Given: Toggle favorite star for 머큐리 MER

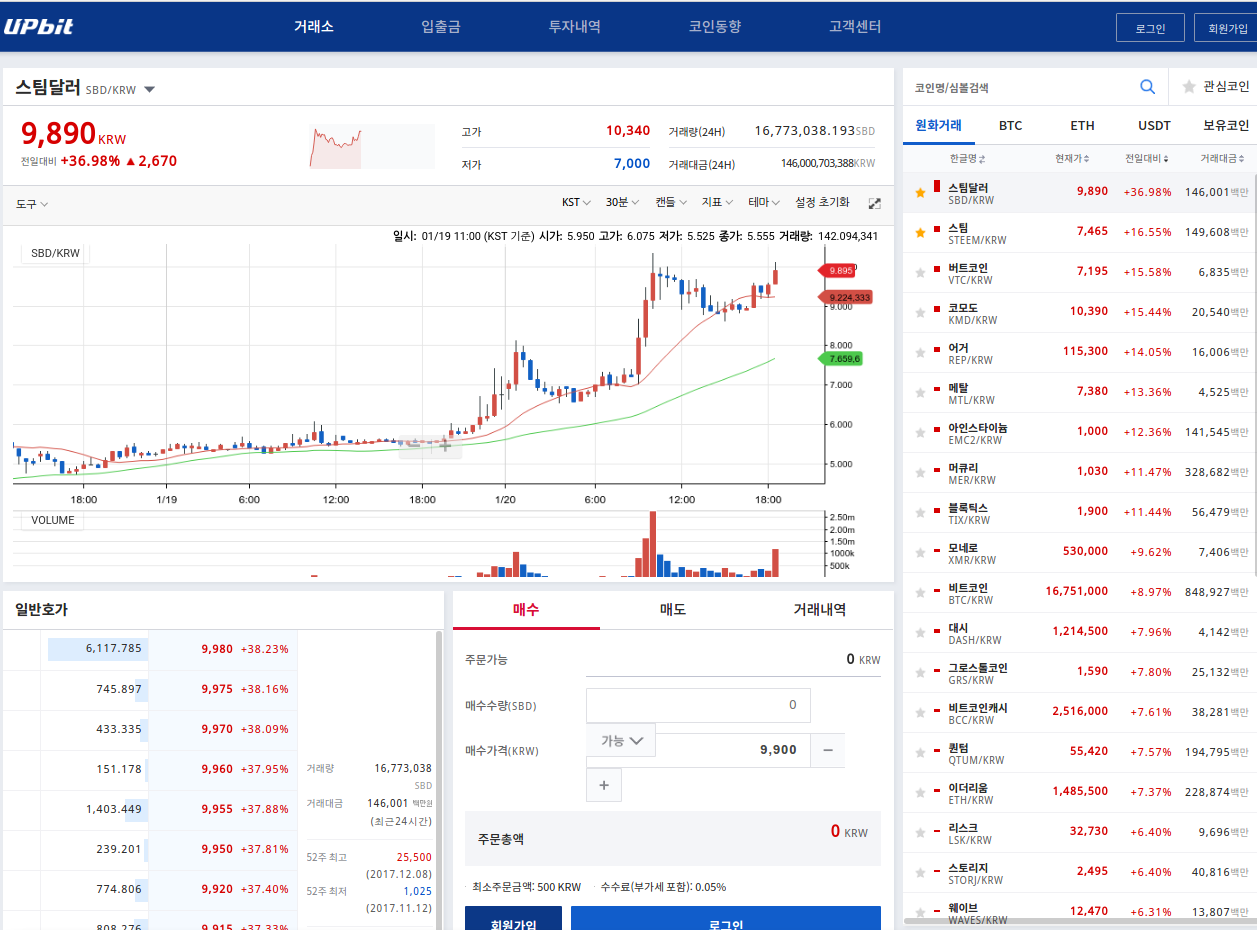Looking at the screenshot, I should click(920, 473).
